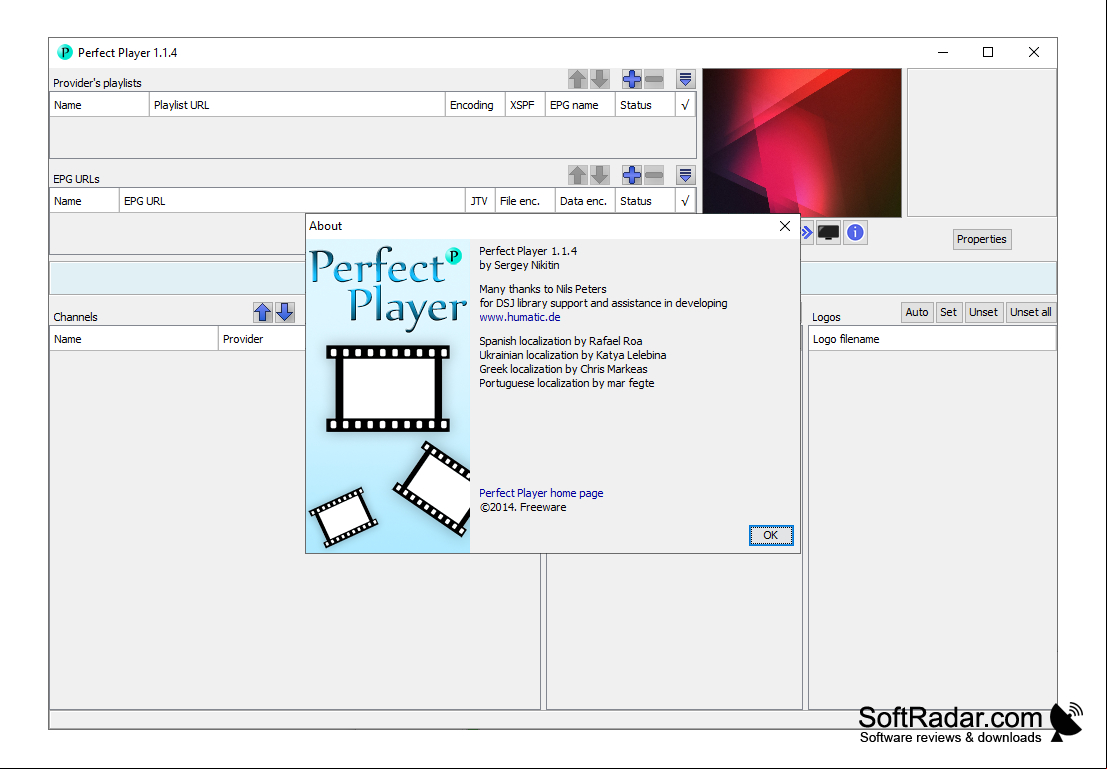Click Logo filename column header
The width and height of the screenshot is (1107, 769).
[932, 339]
